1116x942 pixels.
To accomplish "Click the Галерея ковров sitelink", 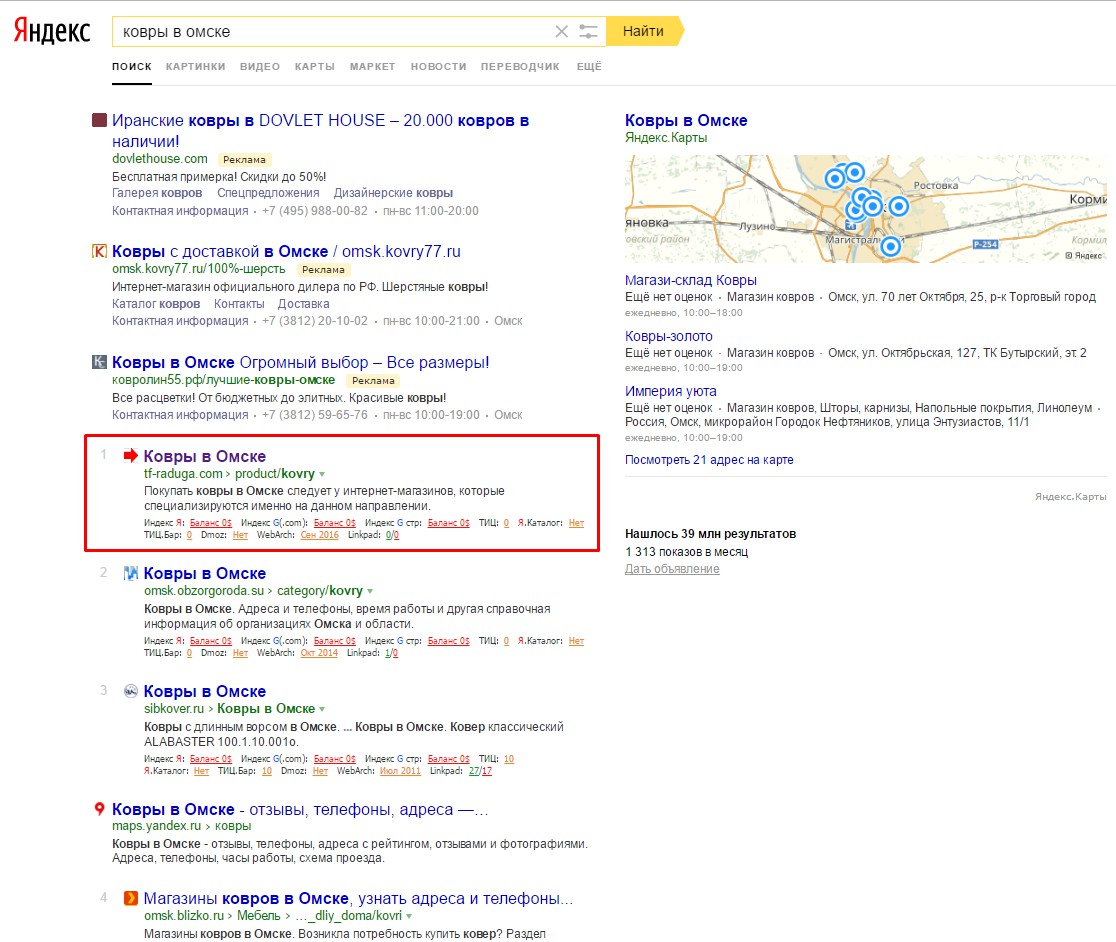I will click(157, 193).
